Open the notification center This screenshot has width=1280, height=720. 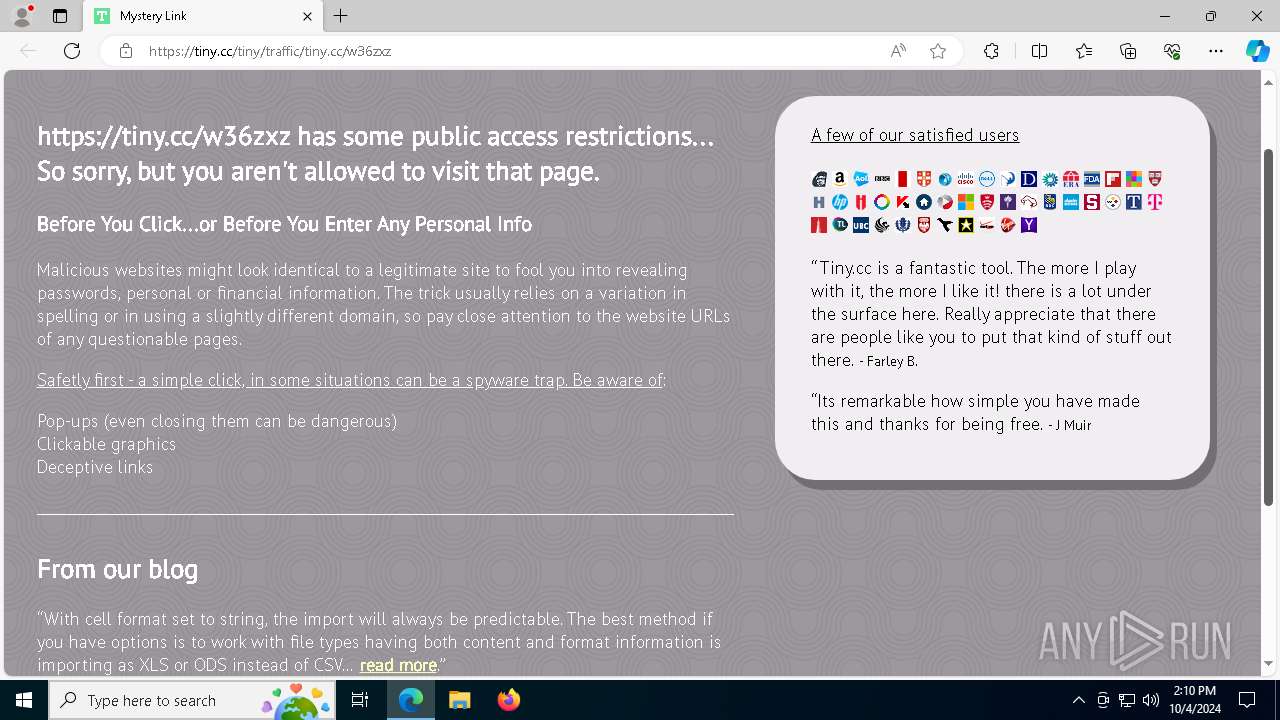pos(1247,700)
